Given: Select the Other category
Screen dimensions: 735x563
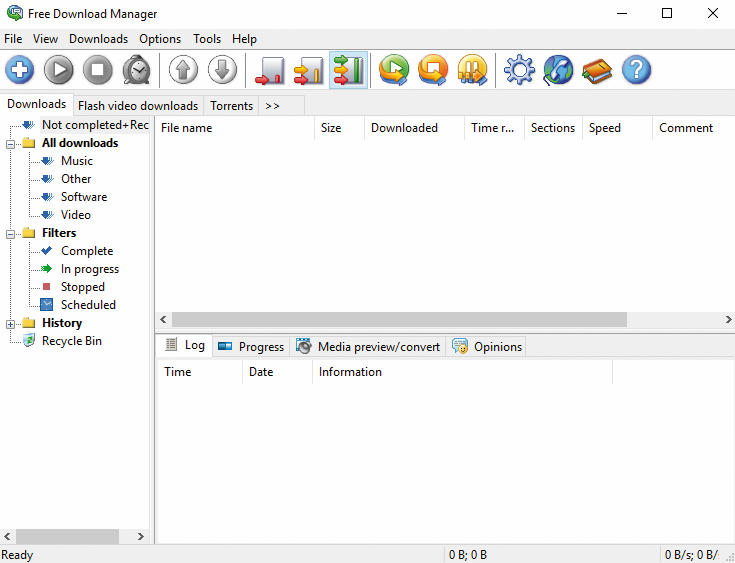Looking at the screenshot, I should click(76, 179).
